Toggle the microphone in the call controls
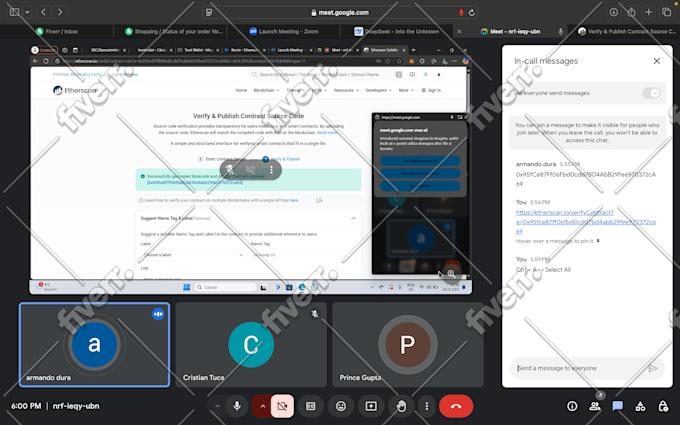680x425 pixels. pyautogui.click(x=237, y=406)
